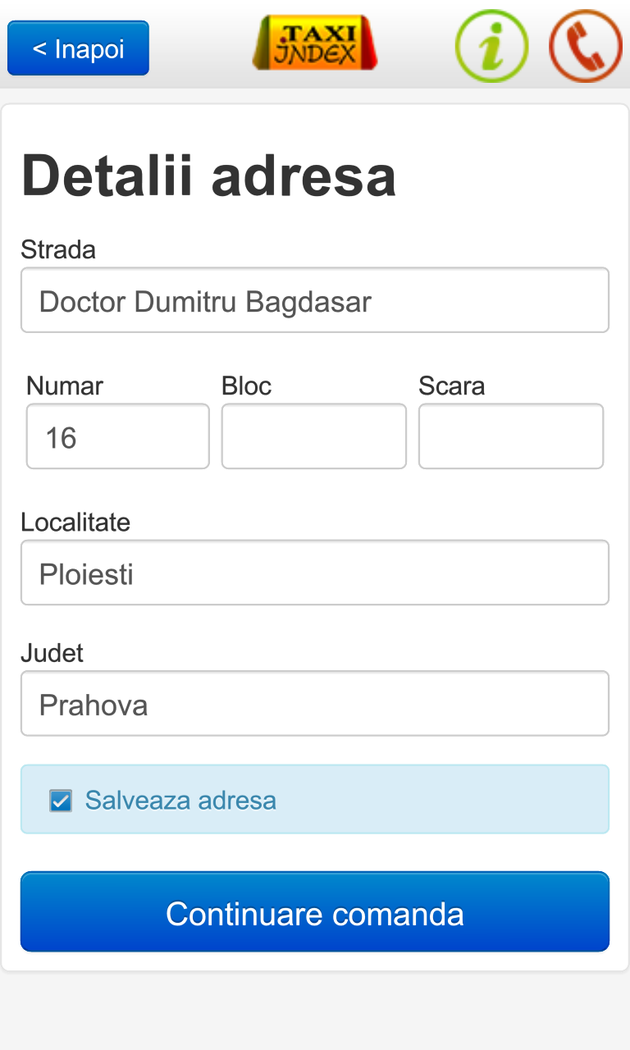The image size is (630, 1050).
Task: Select the empty Bloc input field
Action: point(314,437)
